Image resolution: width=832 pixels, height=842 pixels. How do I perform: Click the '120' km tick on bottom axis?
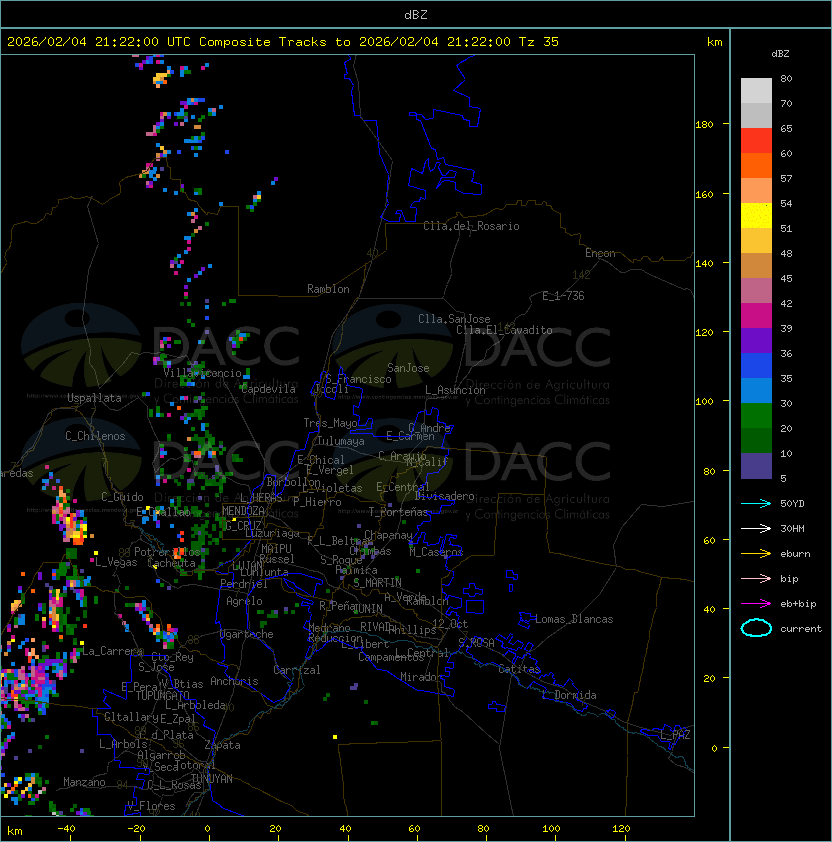coord(621,829)
